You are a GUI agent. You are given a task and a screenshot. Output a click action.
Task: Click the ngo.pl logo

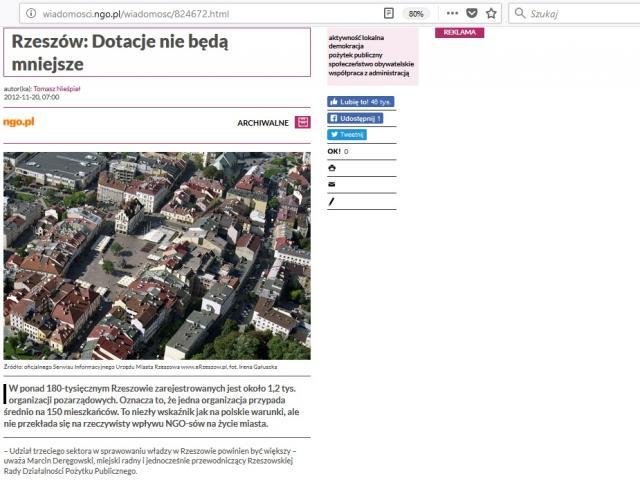19,121
